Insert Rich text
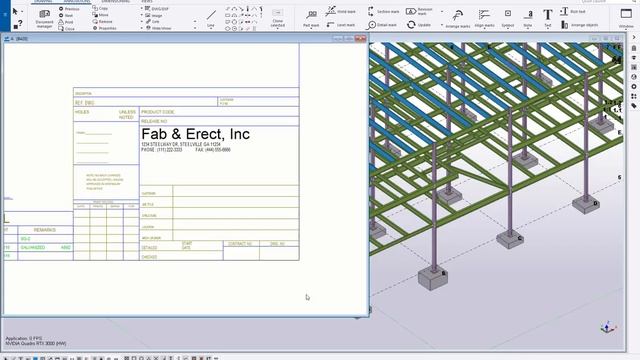Screen dimensions: 640x360 pyautogui.click(x=573, y=11)
